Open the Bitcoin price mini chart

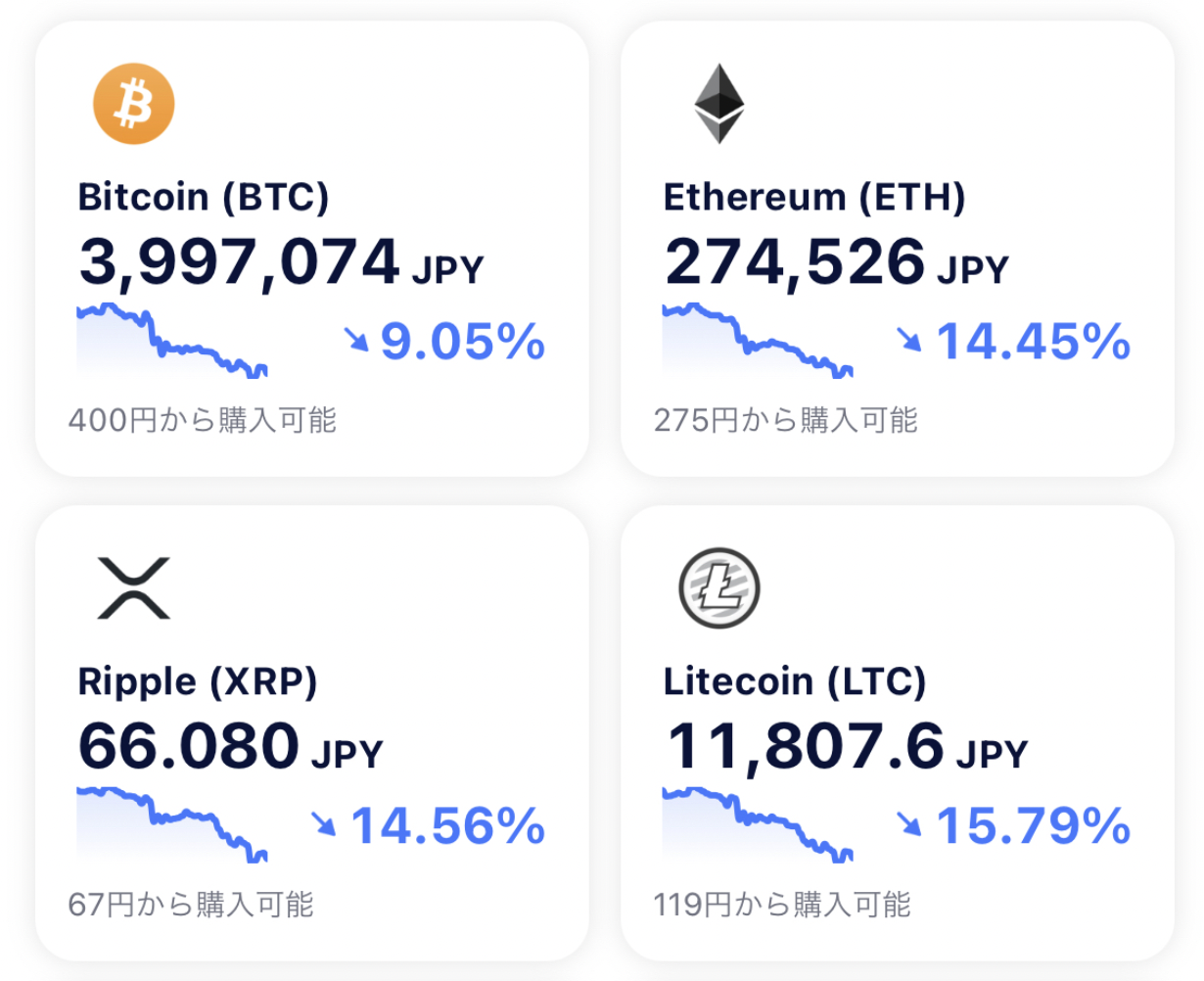pos(172,341)
